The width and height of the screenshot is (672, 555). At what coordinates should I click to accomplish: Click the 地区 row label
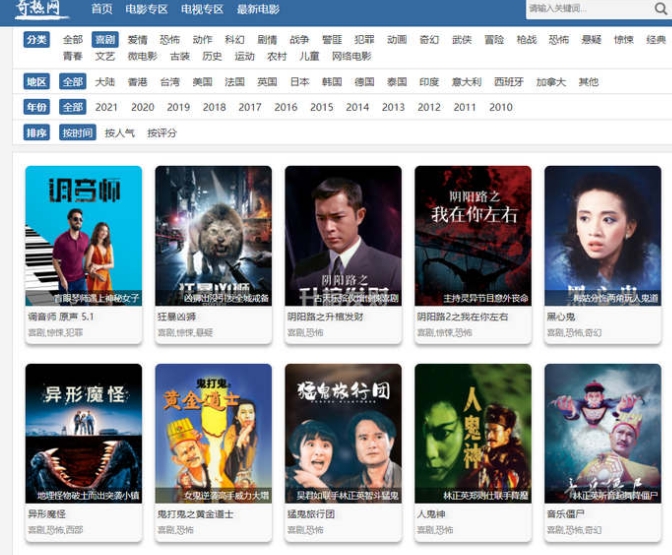[37, 81]
